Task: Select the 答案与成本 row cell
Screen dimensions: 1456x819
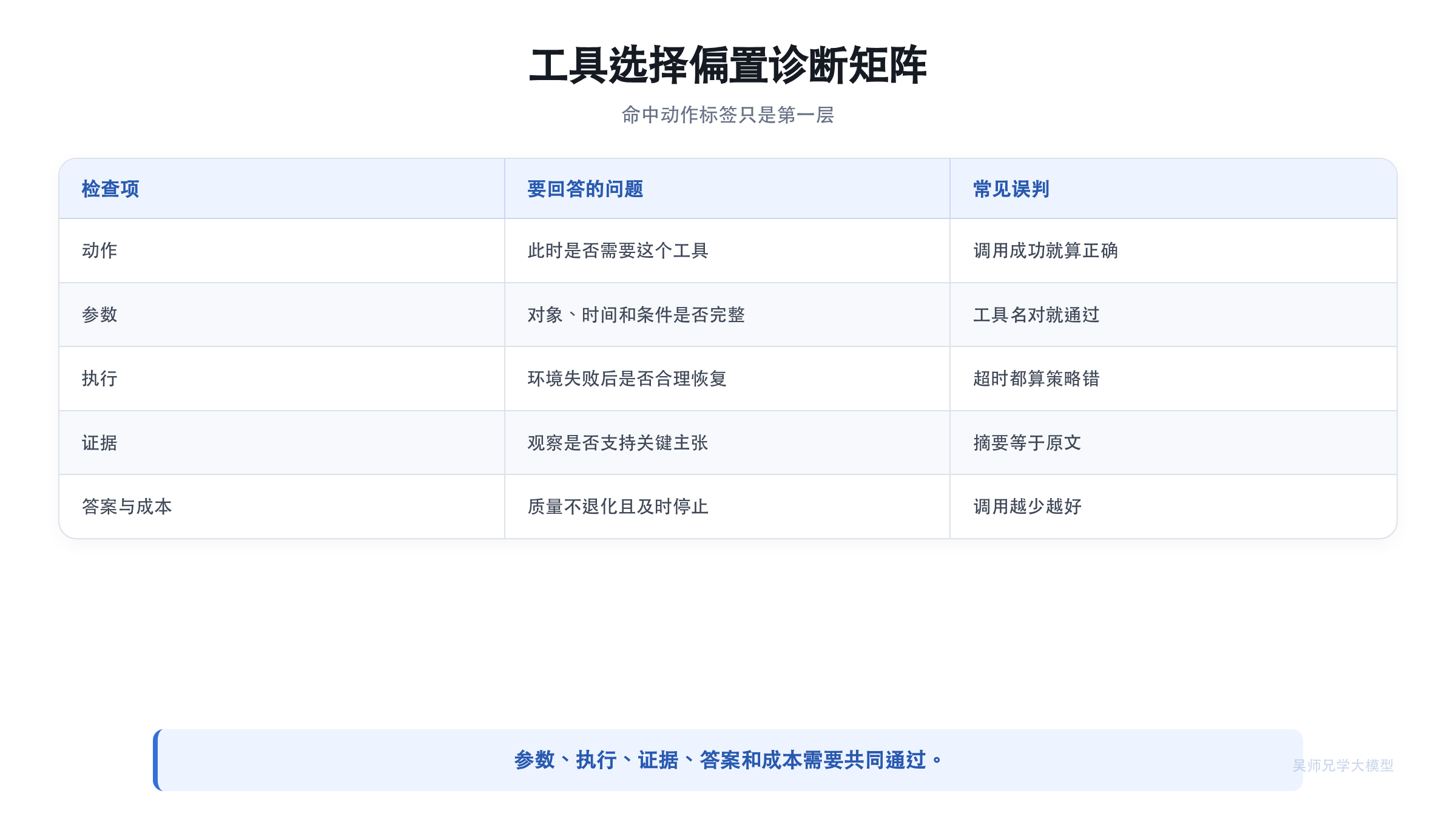Action: [x=282, y=507]
